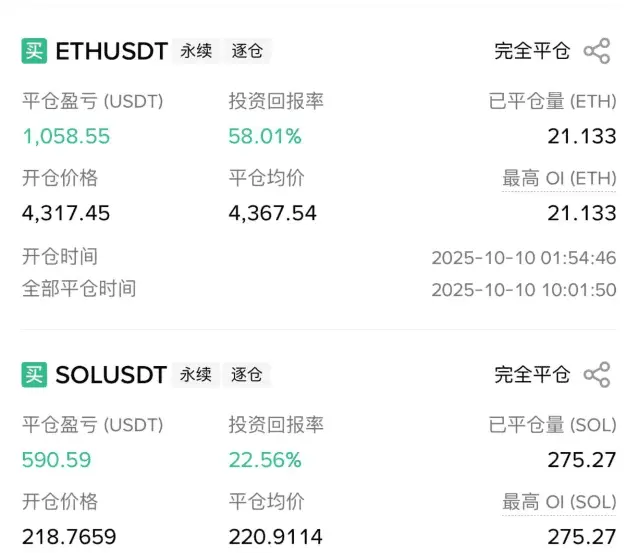This screenshot has width=639, height=553.
Task: Share the ETHUSDT closed position
Action: pos(597,51)
